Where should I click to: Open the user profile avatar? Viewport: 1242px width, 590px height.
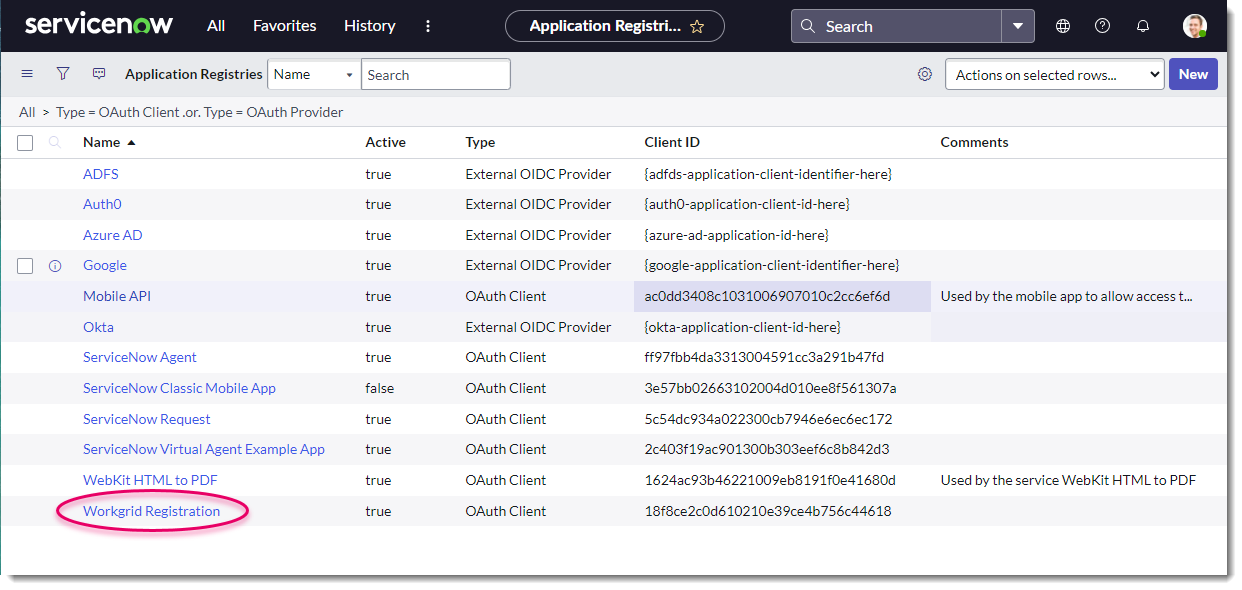(1194, 26)
